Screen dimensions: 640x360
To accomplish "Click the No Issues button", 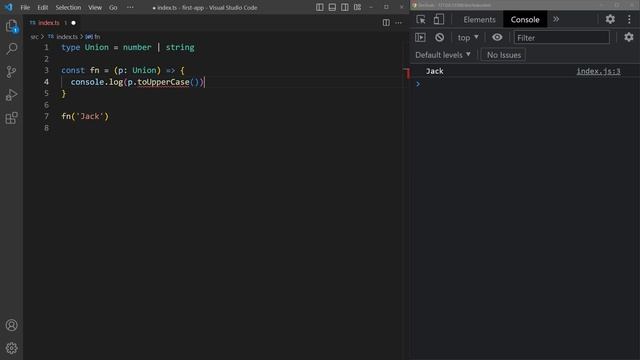I will pyautogui.click(x=504, y=55).
